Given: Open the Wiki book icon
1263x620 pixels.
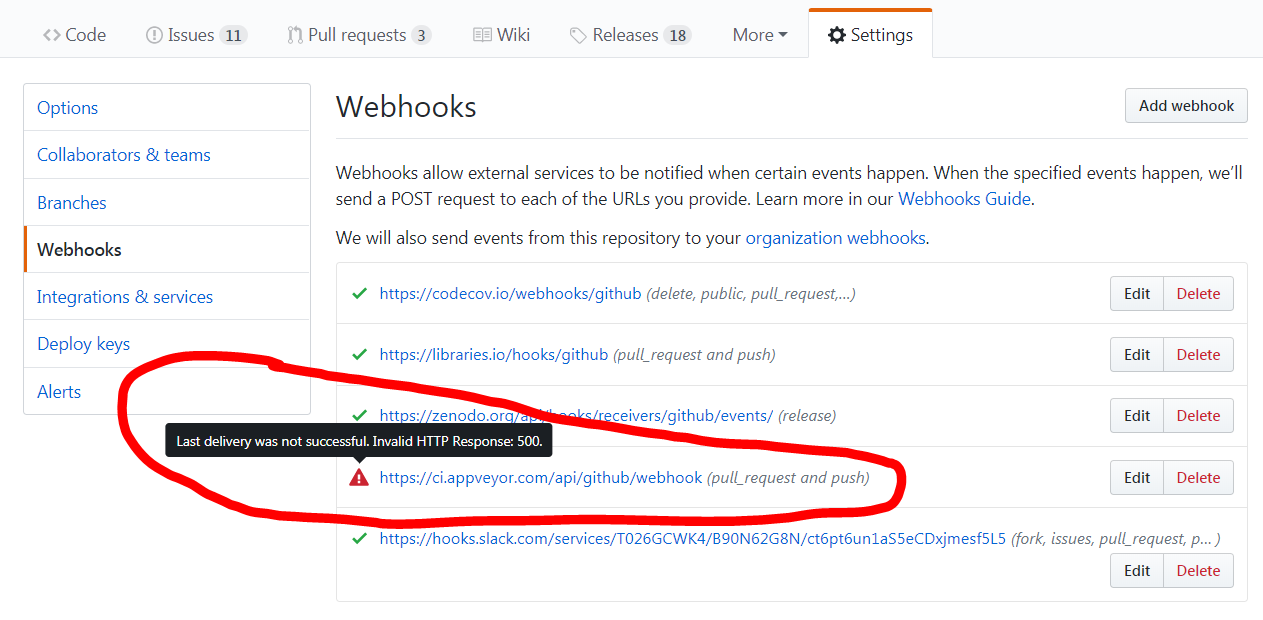Looking at the screenshot, I should [482, 34].
